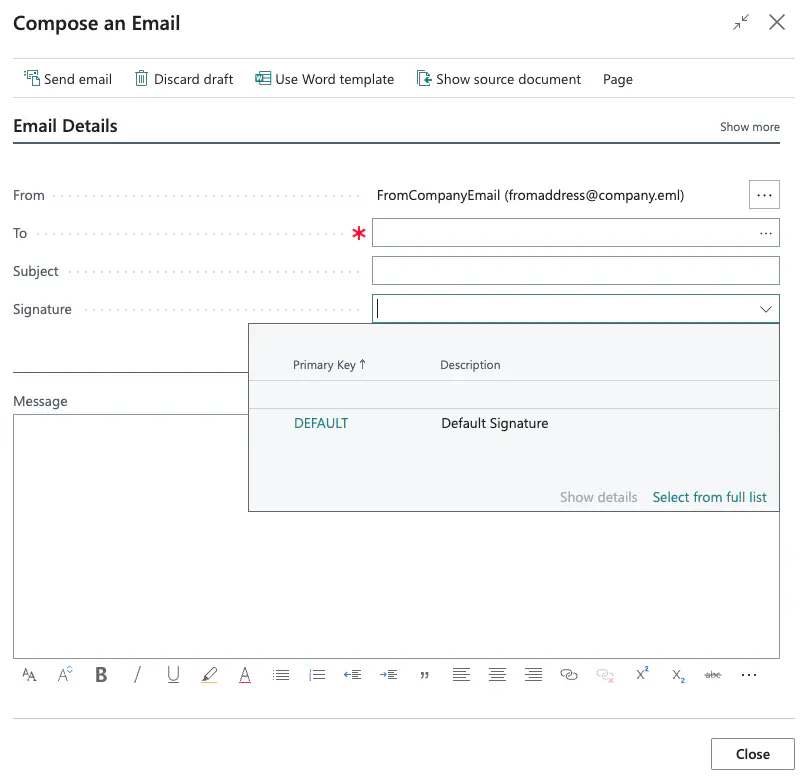Collapse the dialog with the shrink icon
The height and width of the screenshot is (777, 804).
[741, 22]
